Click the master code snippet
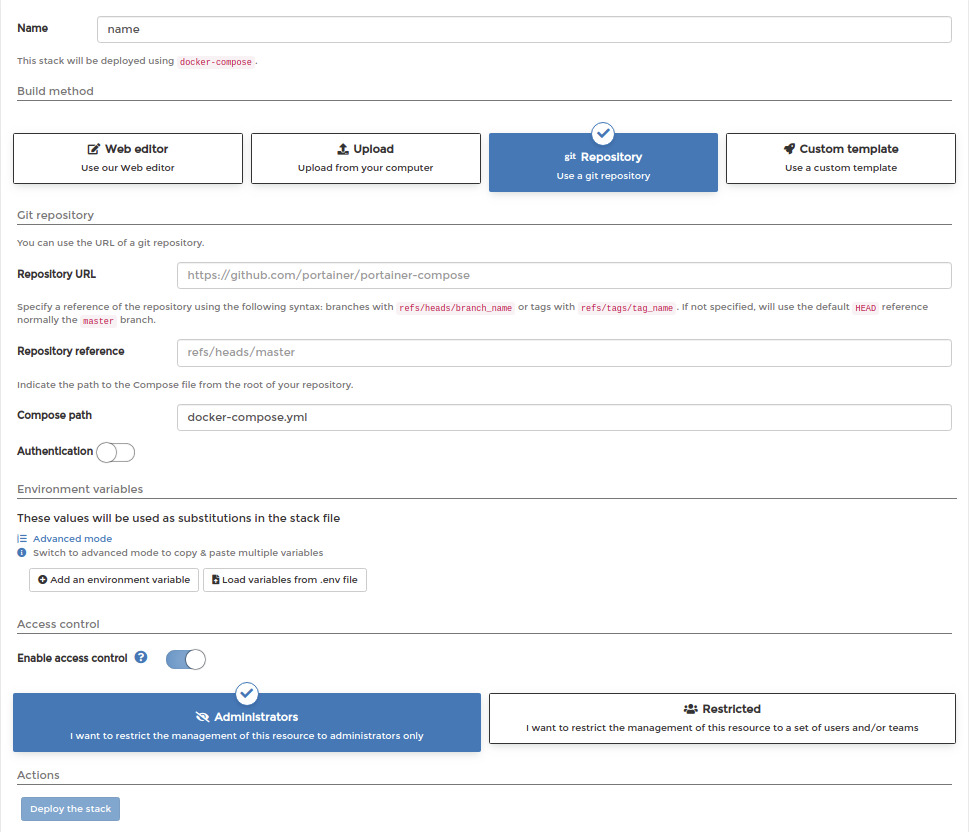 click(98, 321)
